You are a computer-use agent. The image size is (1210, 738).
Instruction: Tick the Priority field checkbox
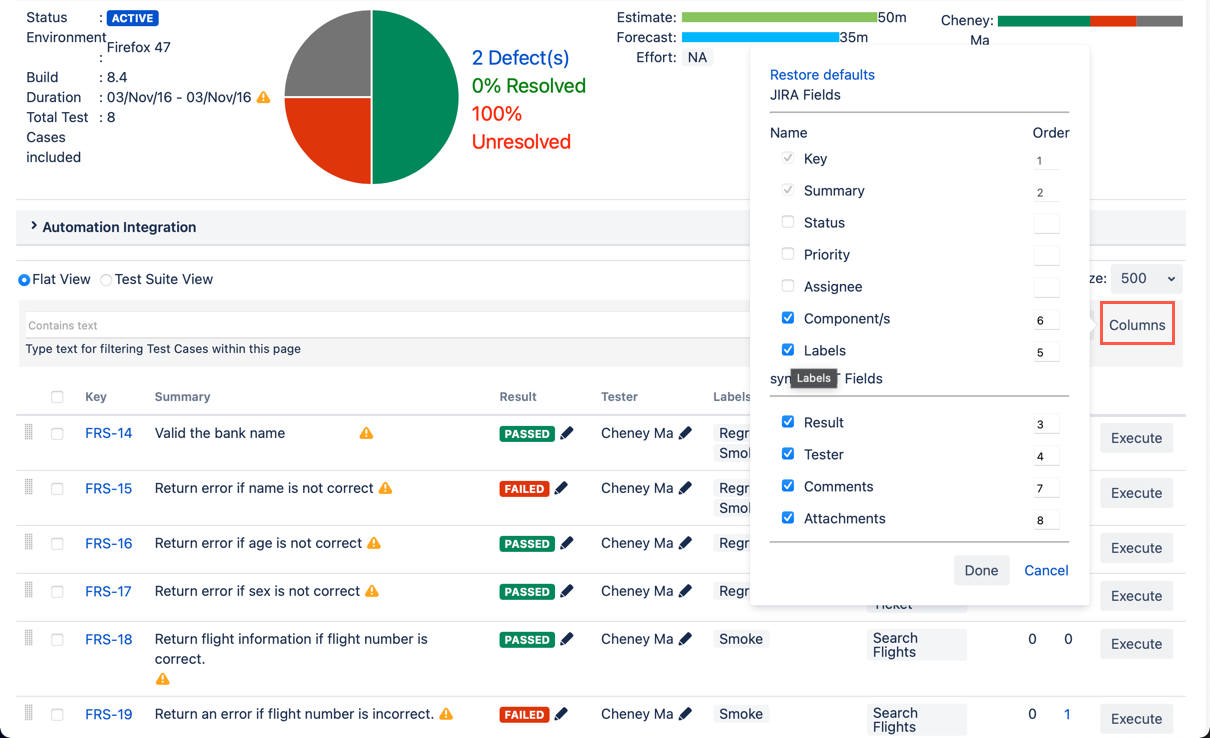tap(788, 254)
